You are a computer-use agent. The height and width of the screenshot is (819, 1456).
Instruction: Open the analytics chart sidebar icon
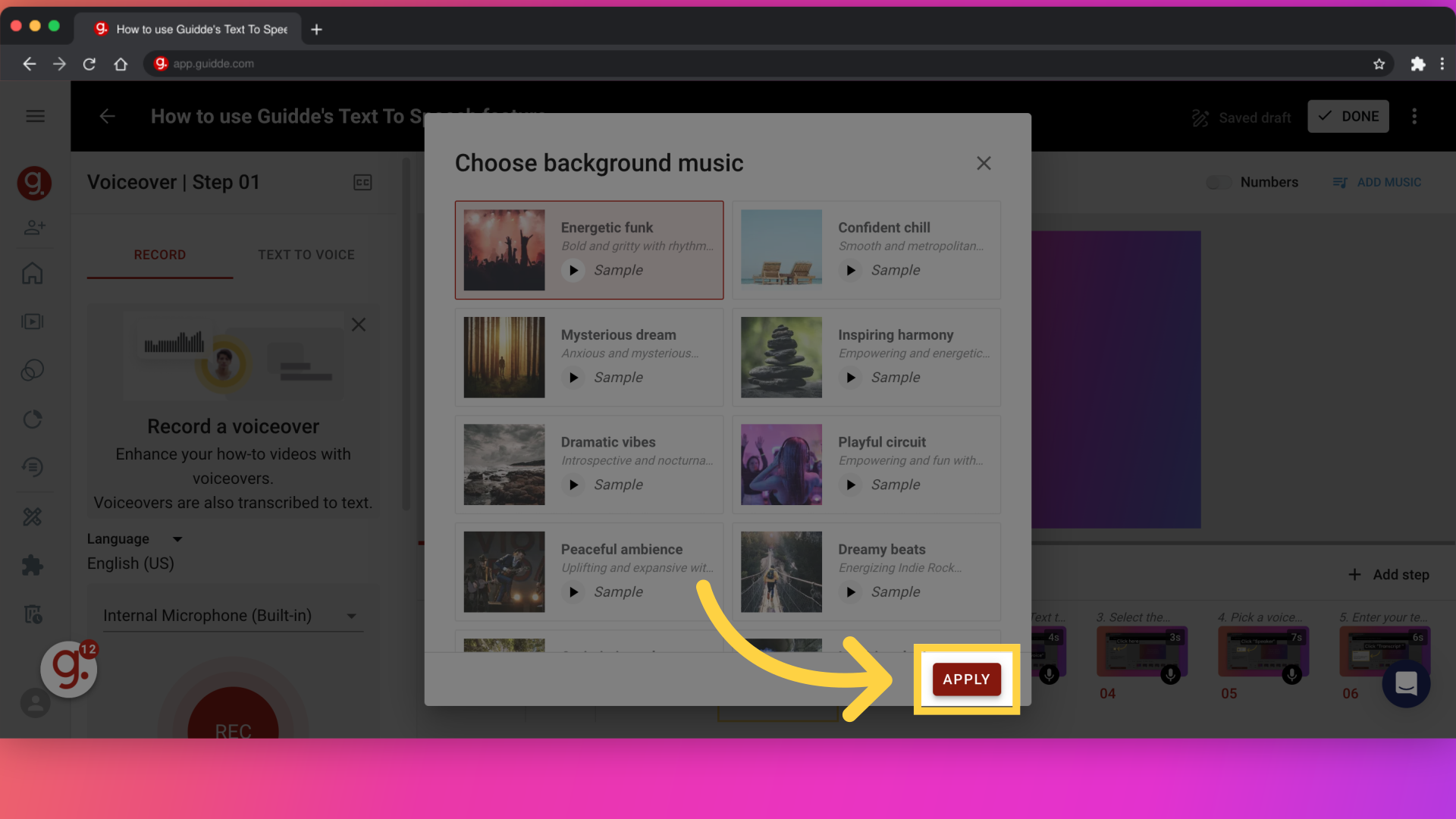32,419
